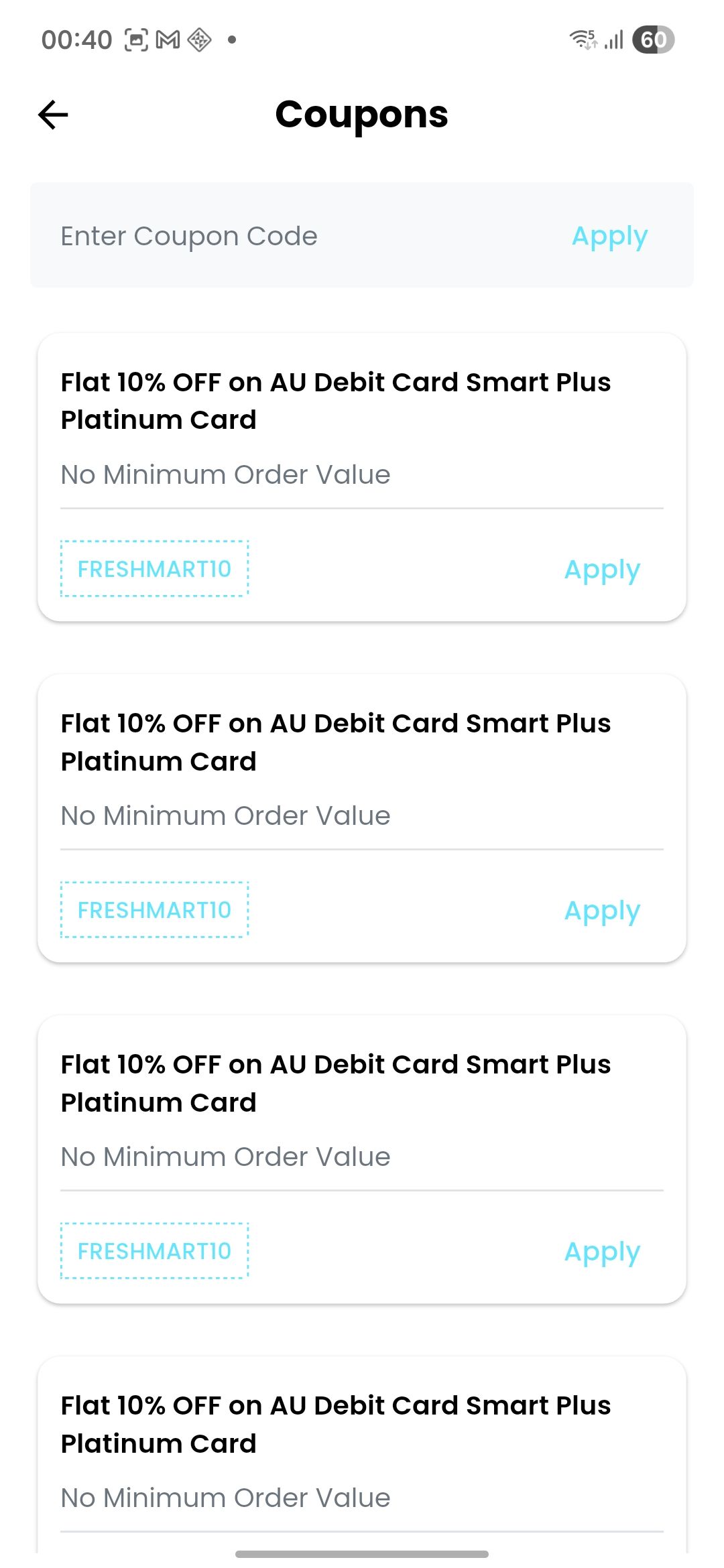Apply the second FRESHMART10 coupon
Screen dimensions: 724x1568
602,911
